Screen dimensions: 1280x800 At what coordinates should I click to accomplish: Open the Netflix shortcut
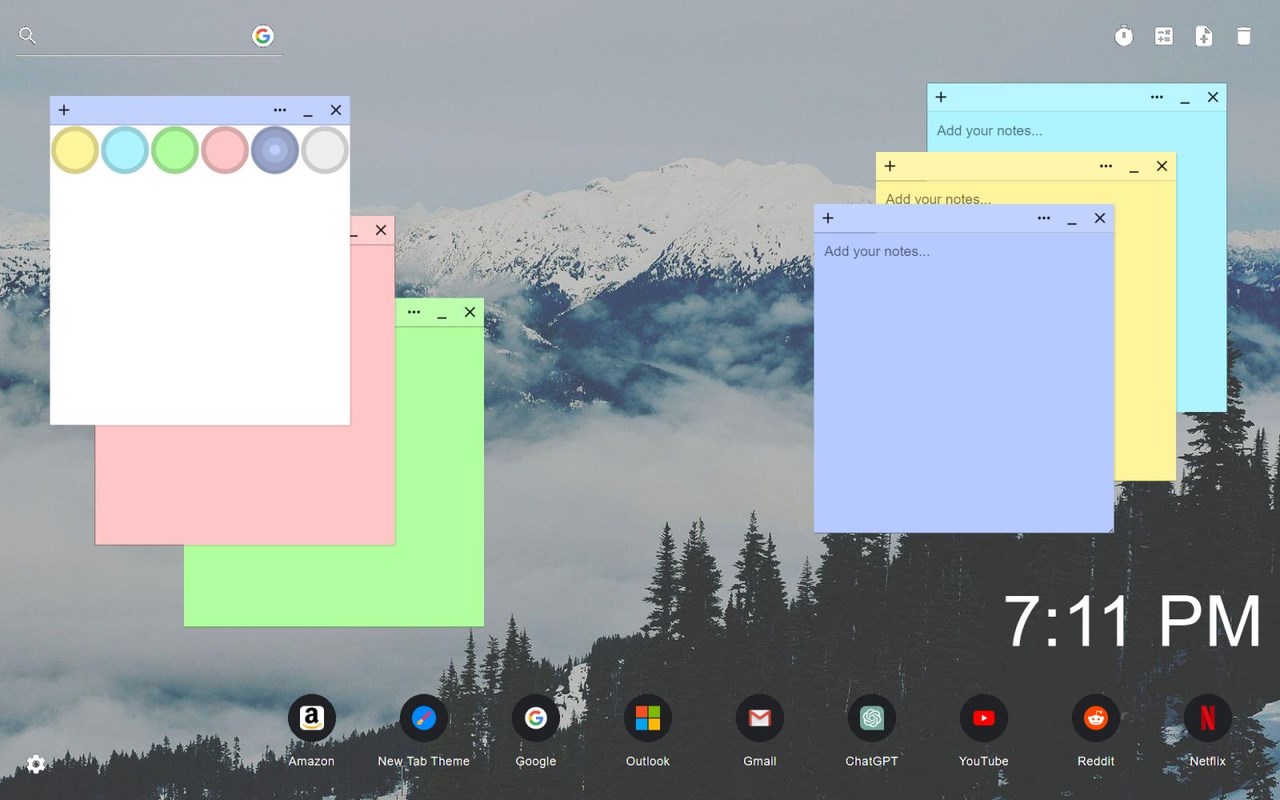click(1208, 731)
